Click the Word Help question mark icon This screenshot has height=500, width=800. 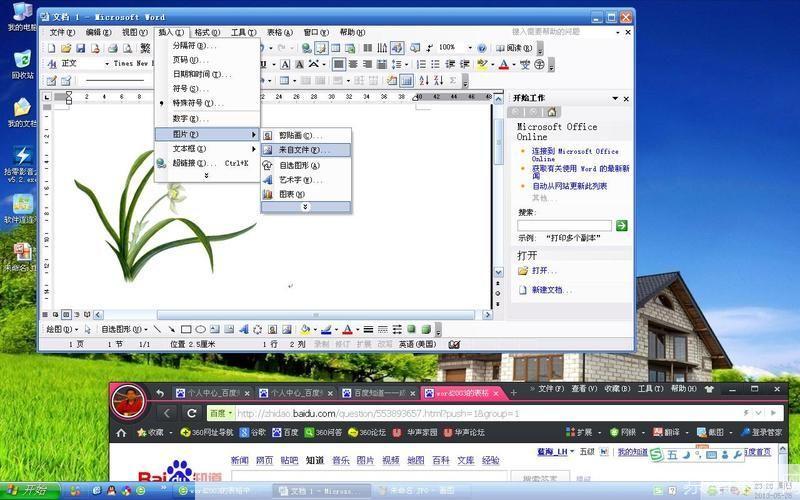click(482, 48)
